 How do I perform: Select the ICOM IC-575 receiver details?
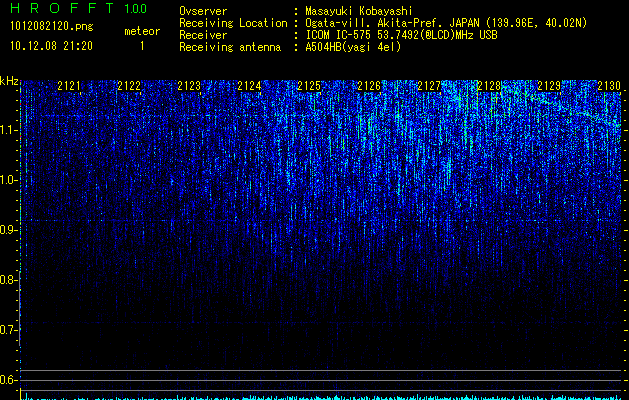coord(401,35)
